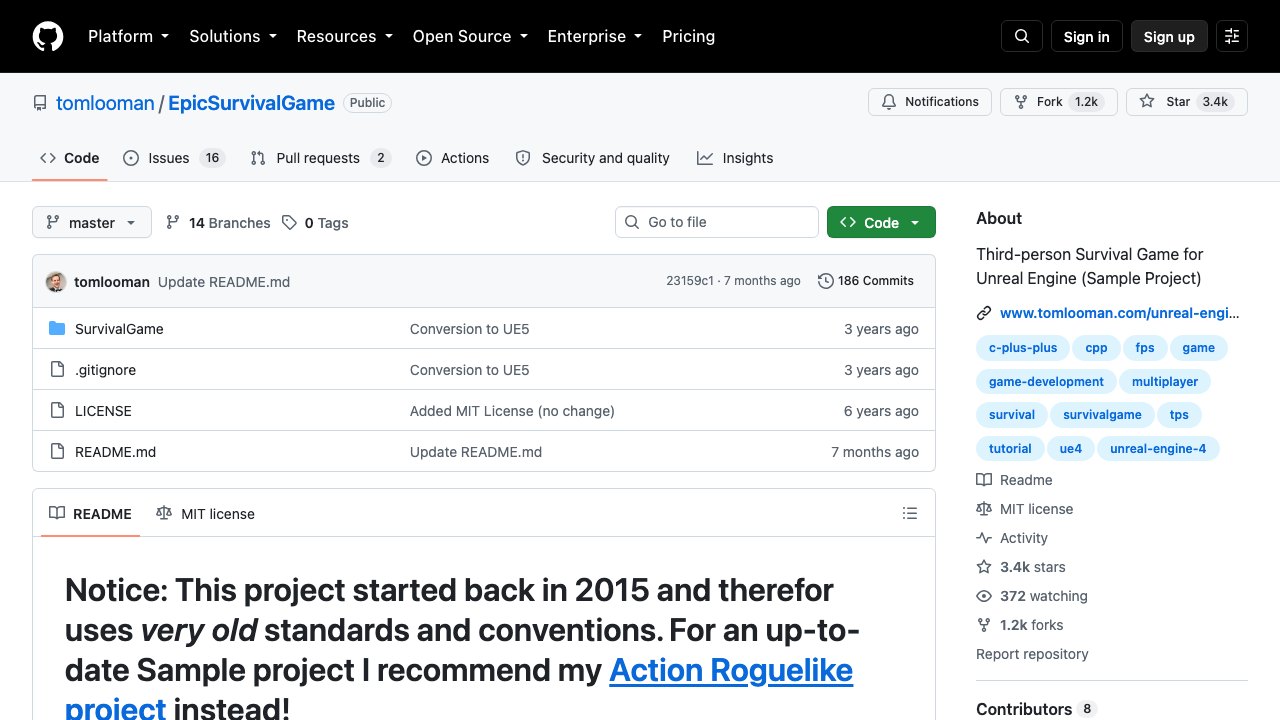The height and width of the screenshot is (720, 1280).
Task: Switch to the Pull requests tab
Action: tap(320, 158)
